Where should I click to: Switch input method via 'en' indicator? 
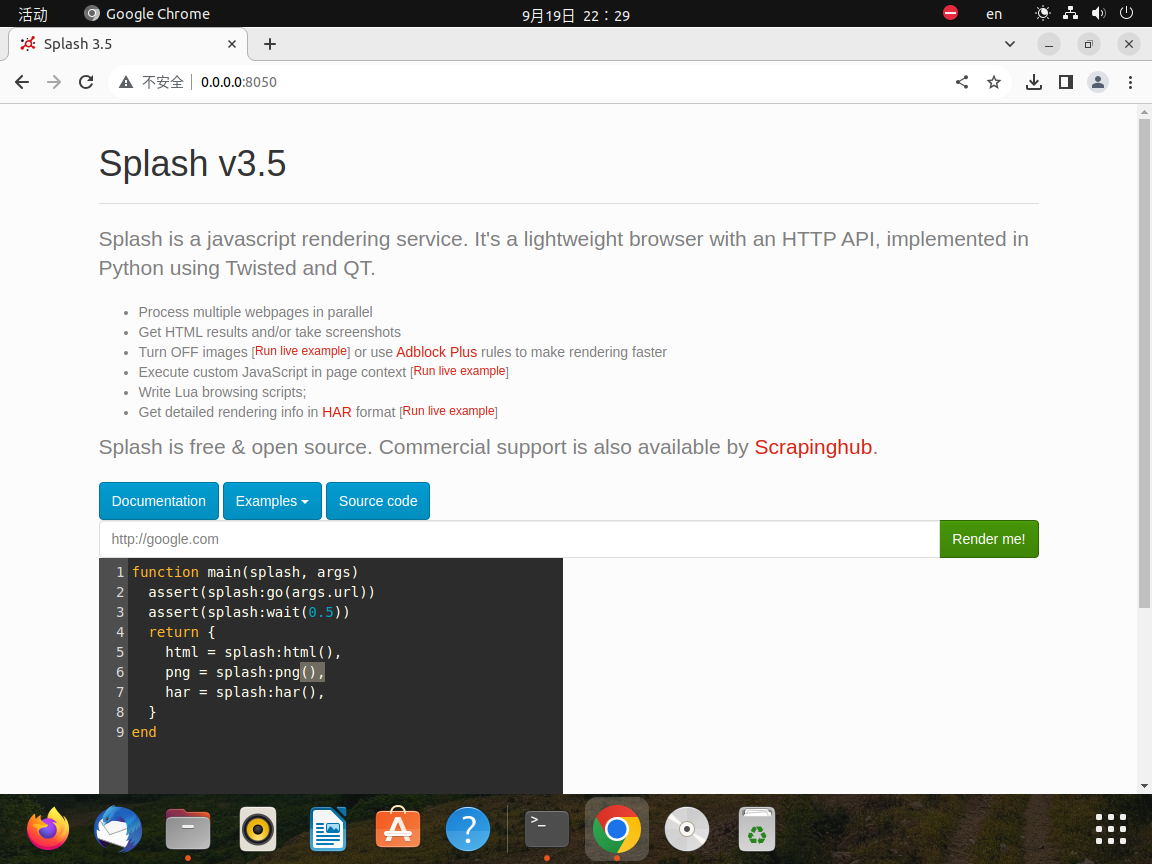pyautogui.click(x=994, y=14)
